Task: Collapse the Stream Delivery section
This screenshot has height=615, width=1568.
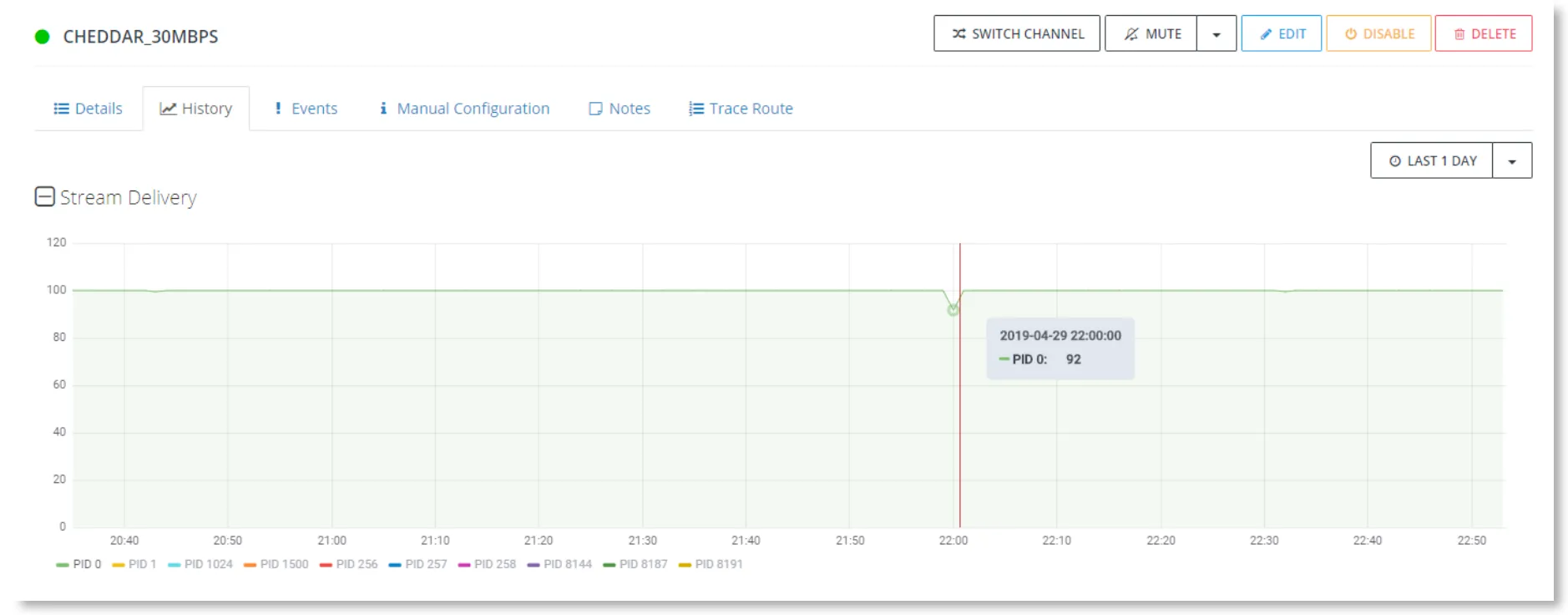Action: coord(44,196)
